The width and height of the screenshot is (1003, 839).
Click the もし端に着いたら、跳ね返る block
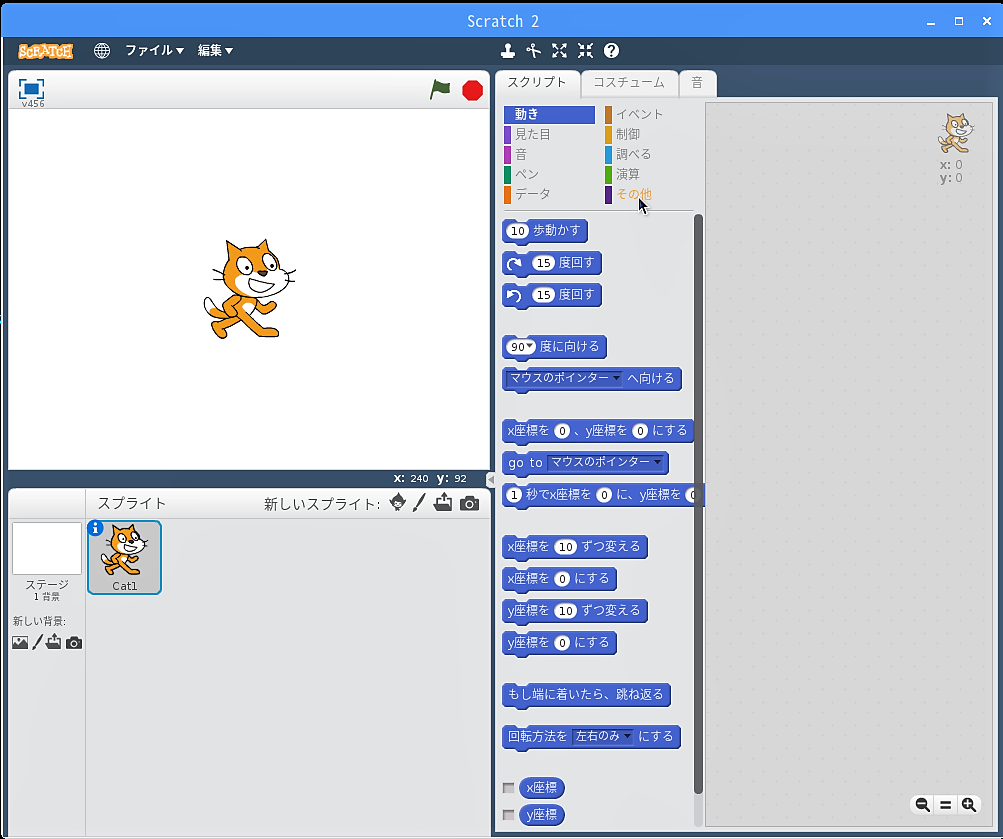pyautogui.click(x=586, y=694)
